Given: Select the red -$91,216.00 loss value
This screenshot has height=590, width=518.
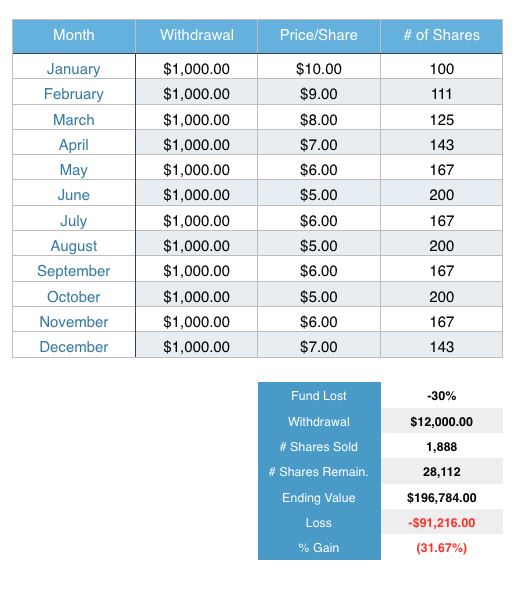Looking at the screenshot, I should (442, 522).
